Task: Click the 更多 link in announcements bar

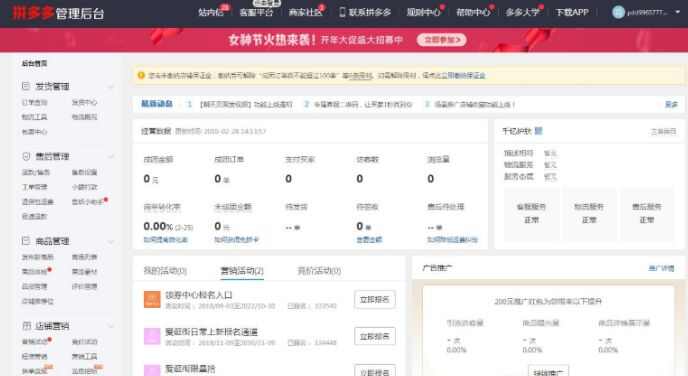Action: 671,104
